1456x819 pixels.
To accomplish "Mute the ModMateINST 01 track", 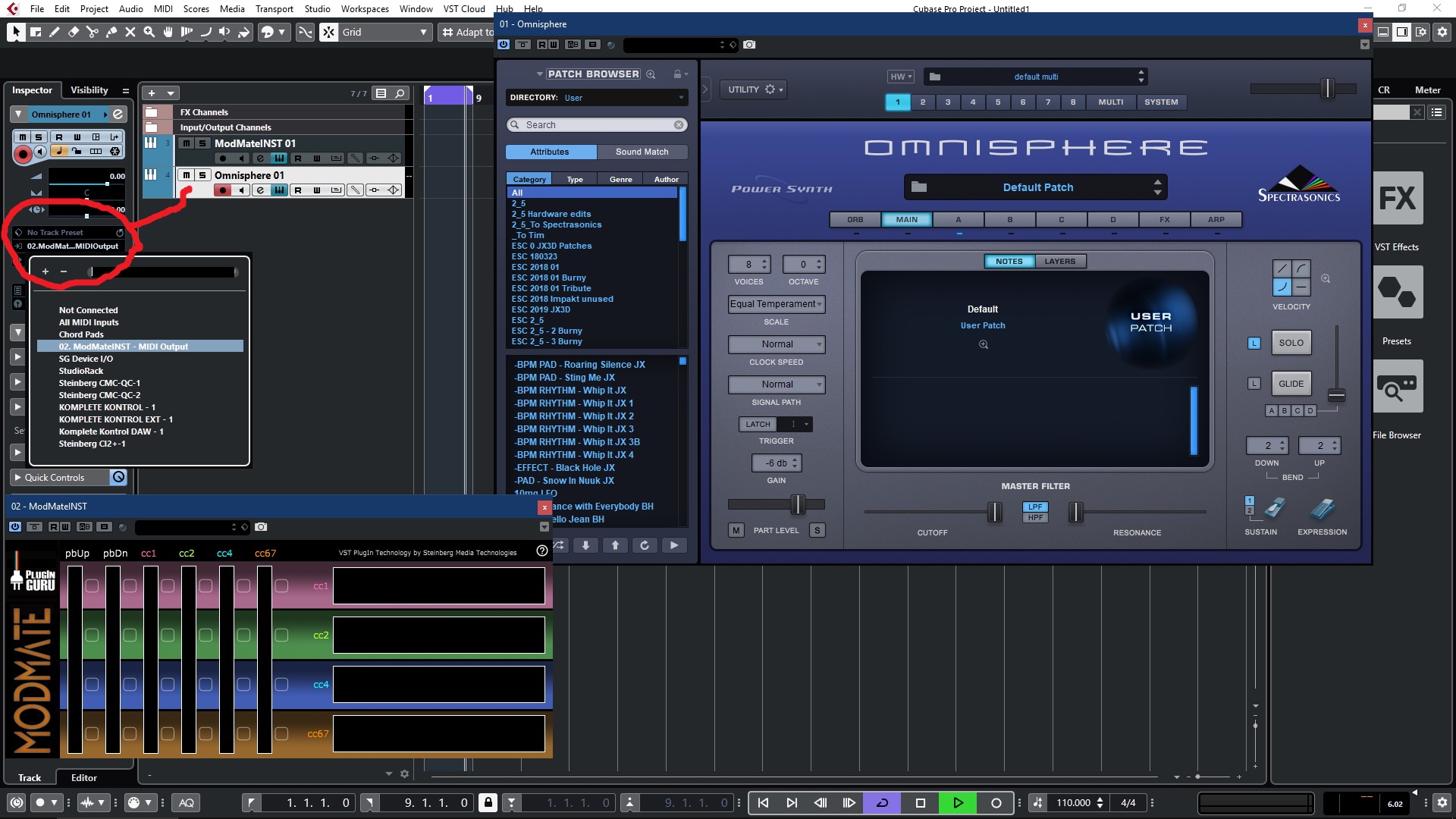I will (x=186, y=143).
